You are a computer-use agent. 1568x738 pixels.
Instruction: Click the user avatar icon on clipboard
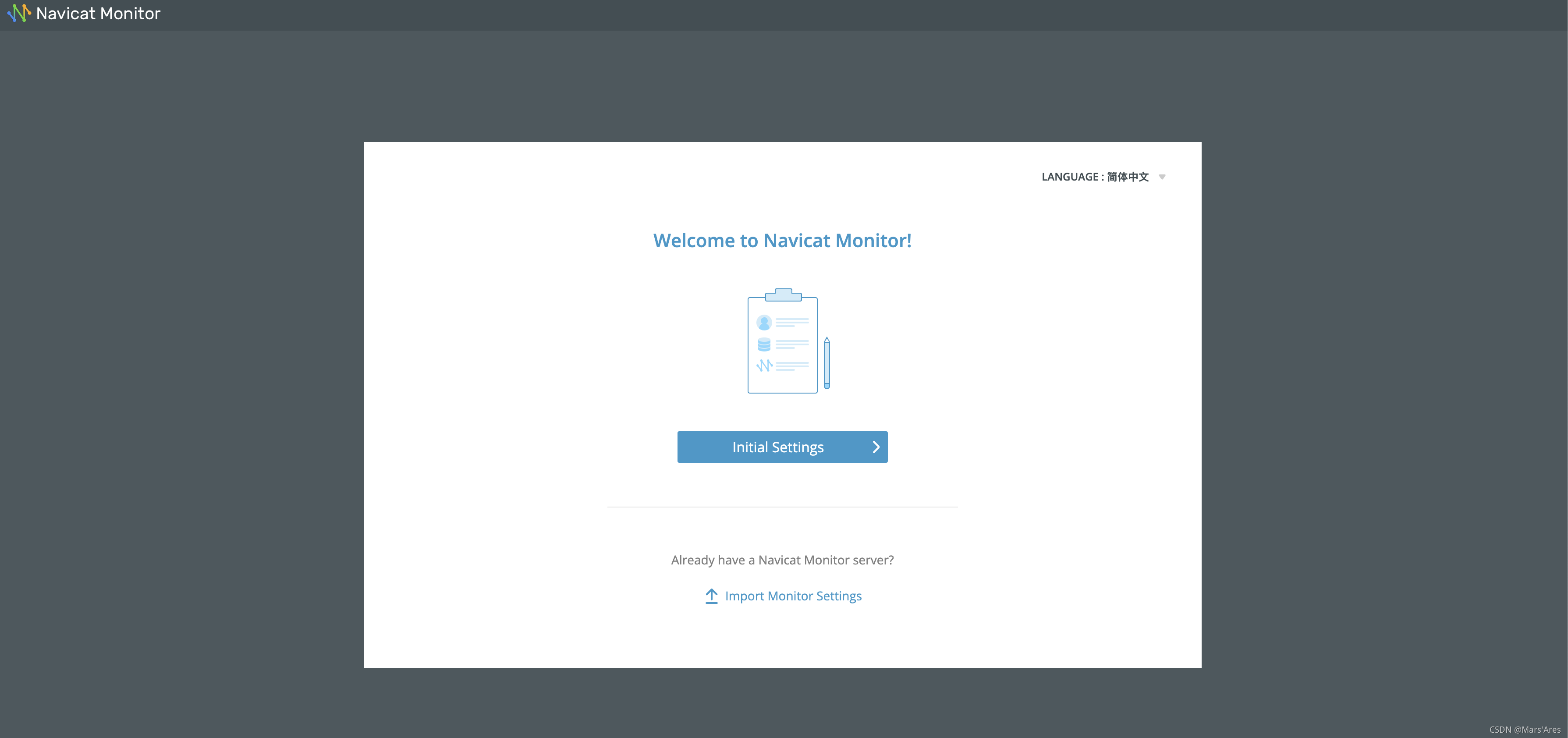pos(764,322)
